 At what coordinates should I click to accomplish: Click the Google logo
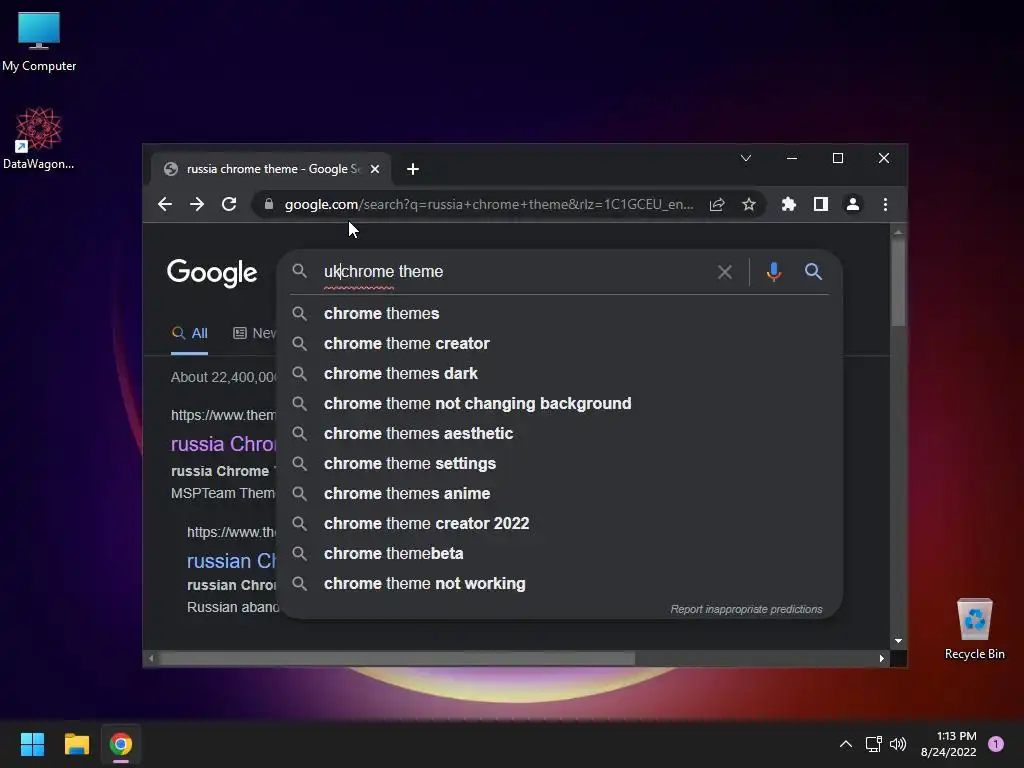(x=212, y=272)
